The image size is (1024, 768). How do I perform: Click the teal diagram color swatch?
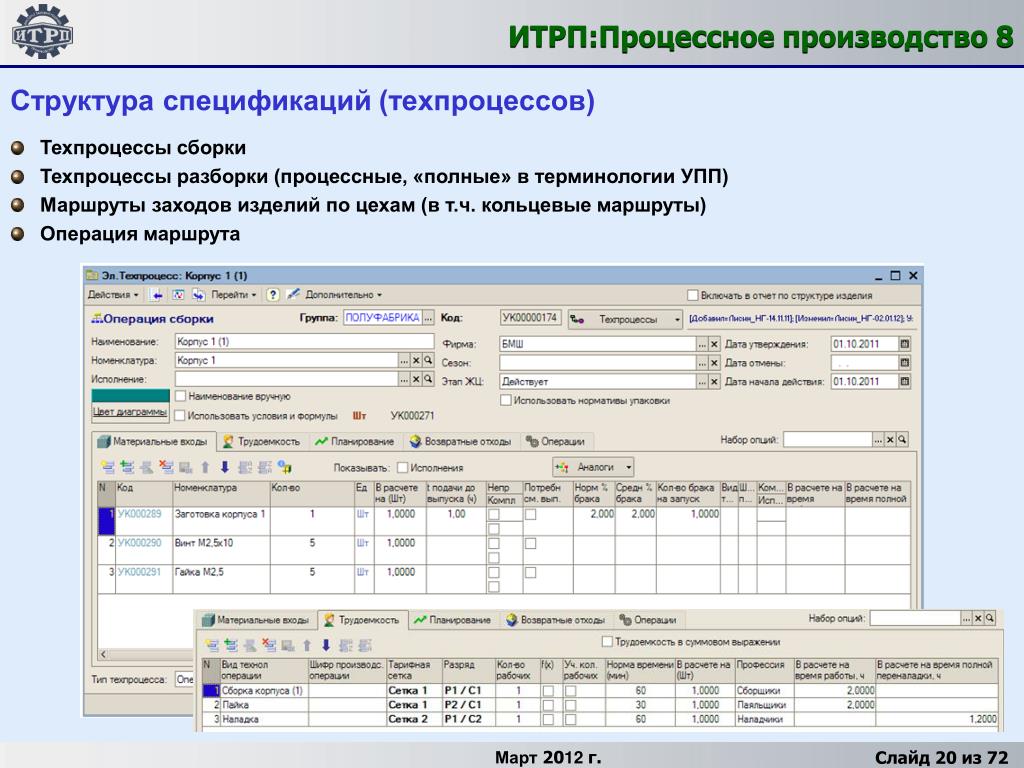click(x=131, y=396)
